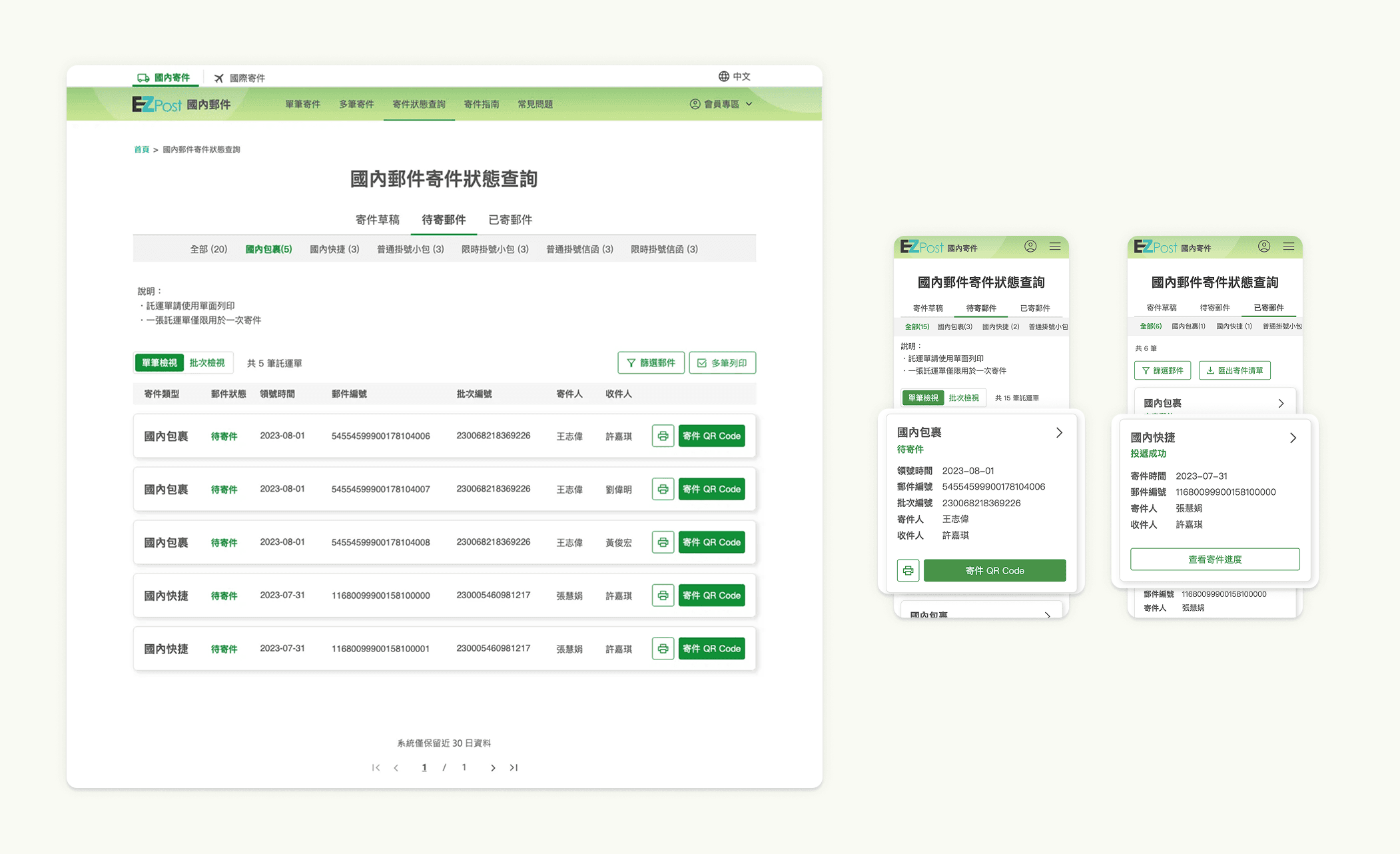Click 查看寄件進度 button
This screenshot has width=1400, height=854.
(x=1215, y=560)
